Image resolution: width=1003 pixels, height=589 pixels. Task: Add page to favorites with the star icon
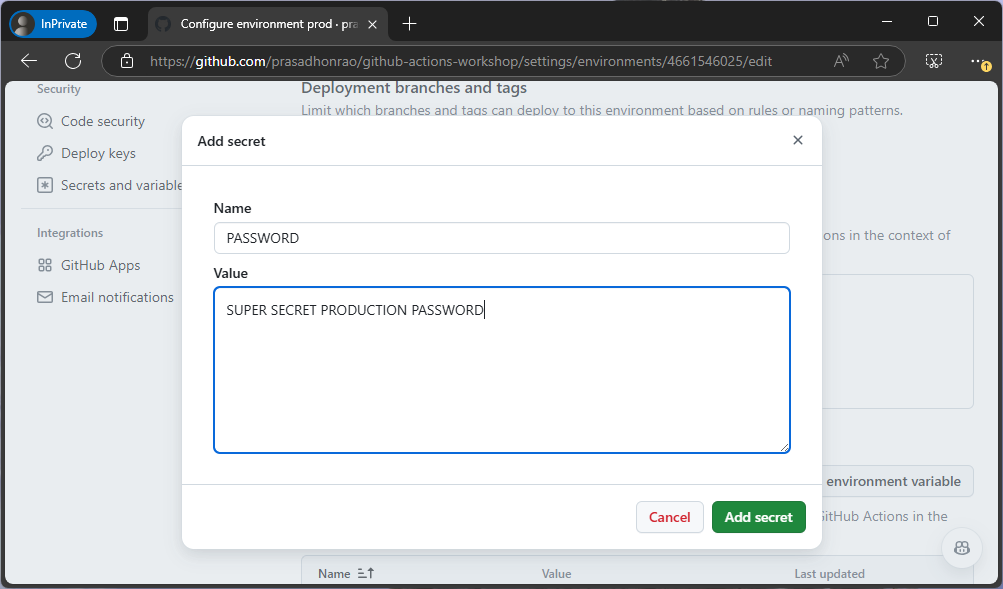coord(881,60)
